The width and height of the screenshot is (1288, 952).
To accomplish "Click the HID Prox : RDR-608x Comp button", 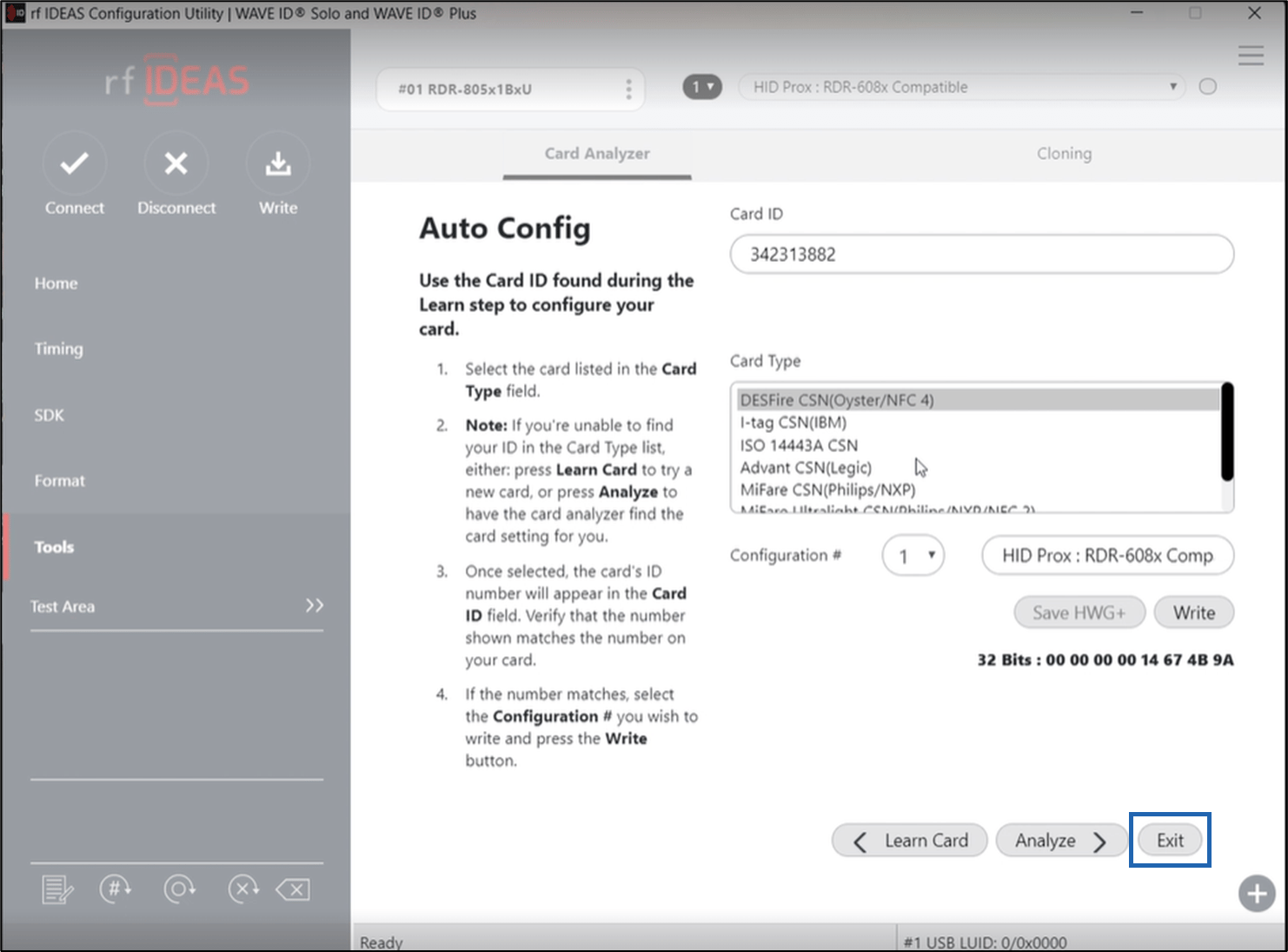I will (x=1107, y=556).
